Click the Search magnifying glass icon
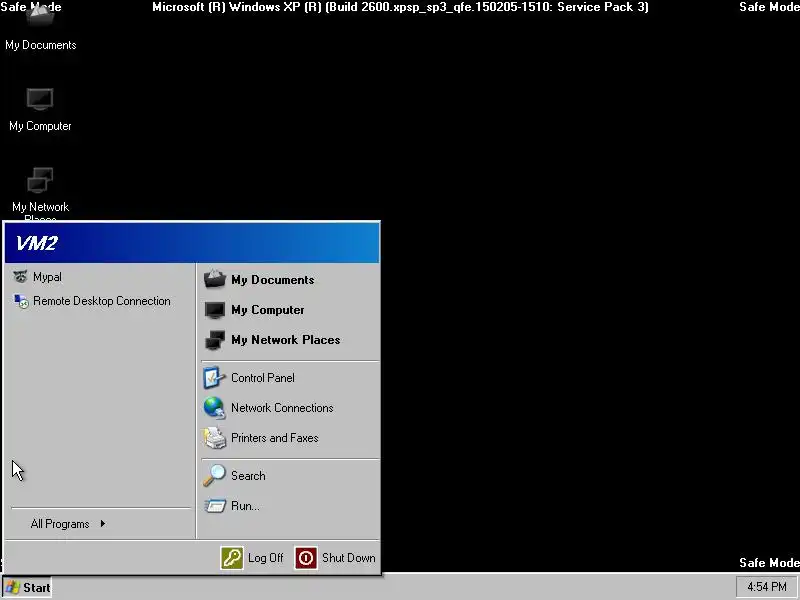Image resolution: width=800 pixels, height=600 pixels. (214, 475)
